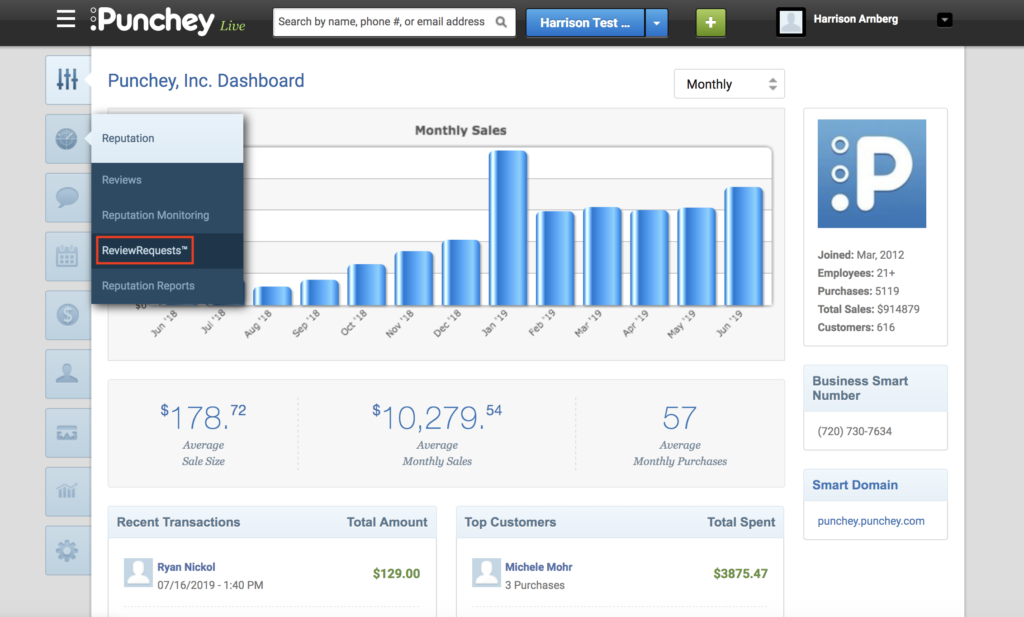1024x617 pixels.
Task: Open the punchey.punchey.com smart domain link
Action: [871, 521]
